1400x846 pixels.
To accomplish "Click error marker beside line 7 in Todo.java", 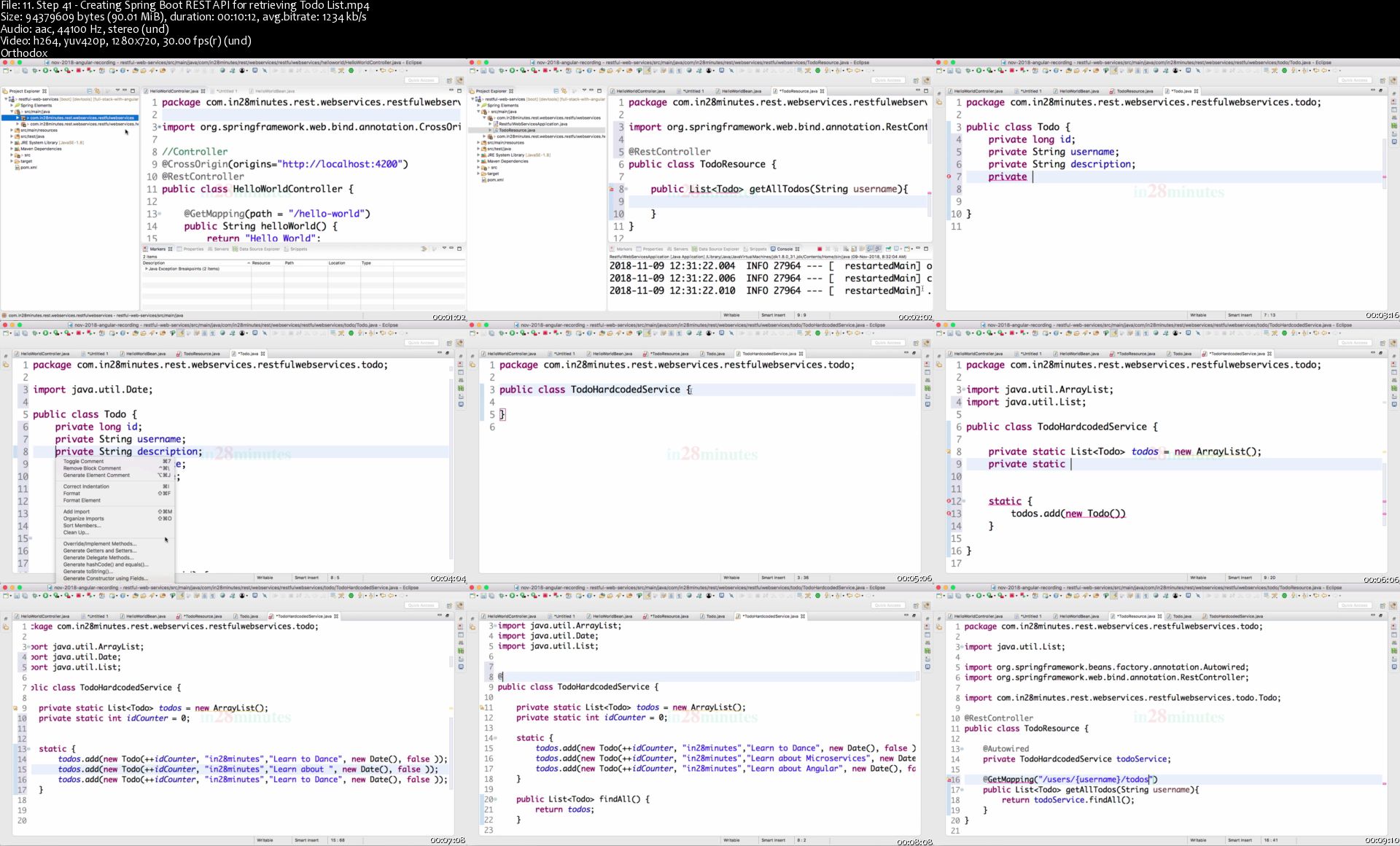I will pyautogui.click(x=949, y=176).
